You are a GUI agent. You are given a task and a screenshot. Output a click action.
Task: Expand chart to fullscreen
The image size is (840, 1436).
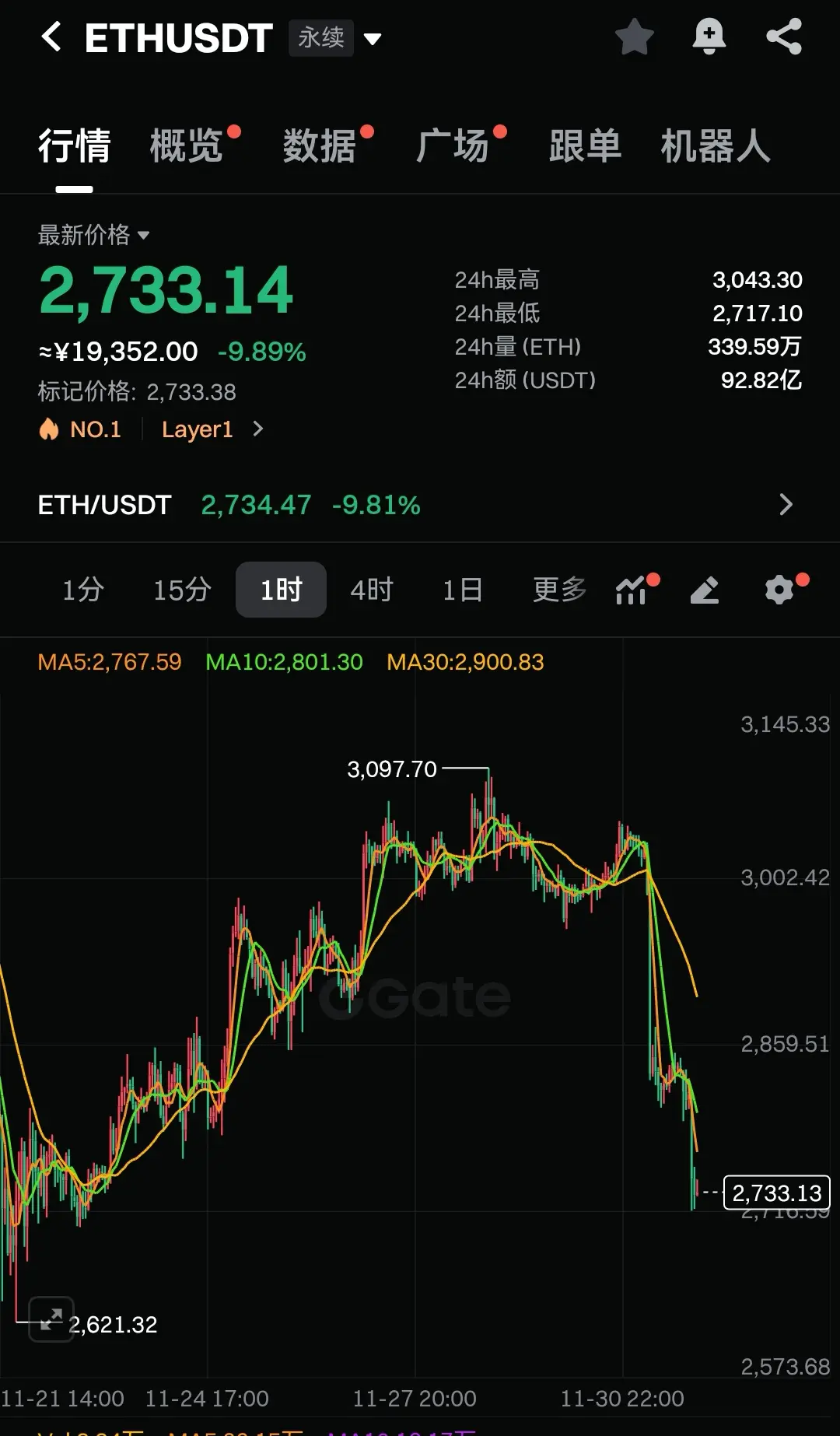click(x=51, y=1319)
